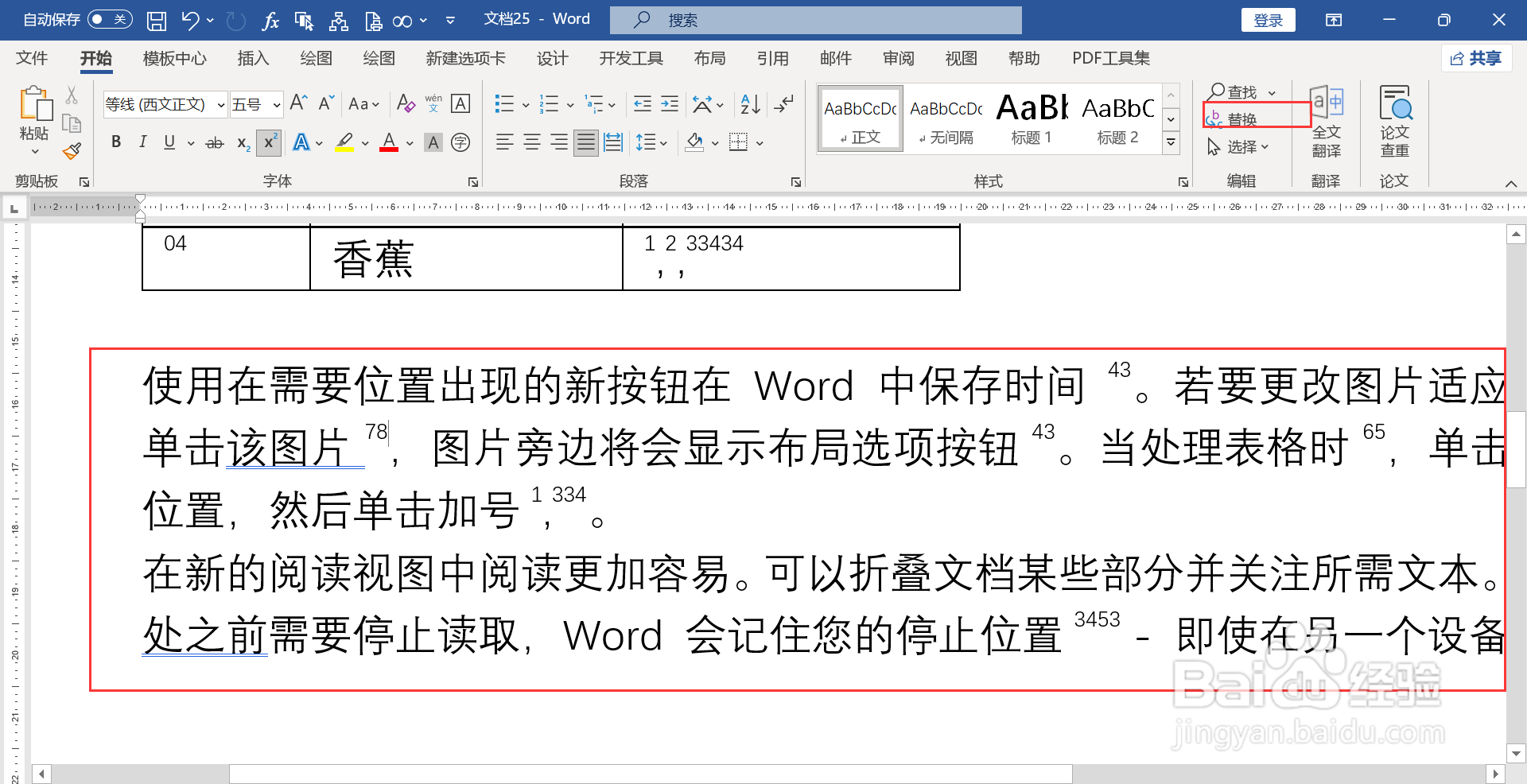
Task: Show paragraph marks icon
Action: point(784,103)
